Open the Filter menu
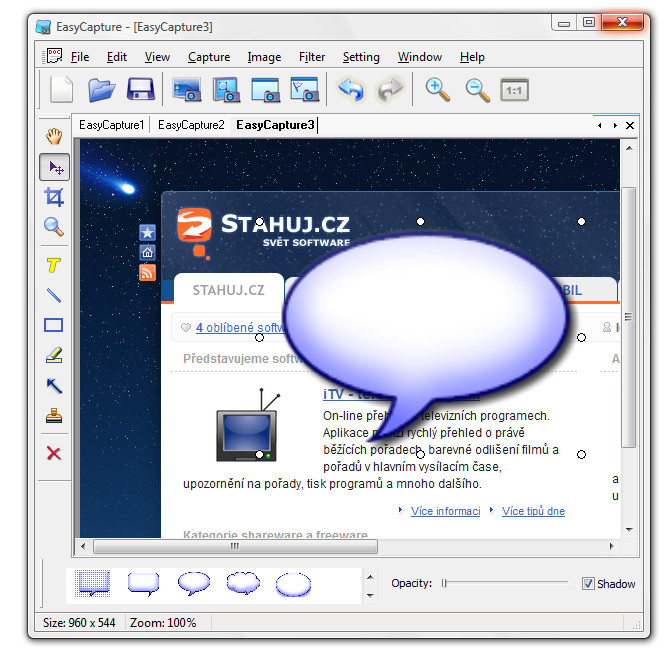This screenshot has height=654, width=670. tap(312, 57)
